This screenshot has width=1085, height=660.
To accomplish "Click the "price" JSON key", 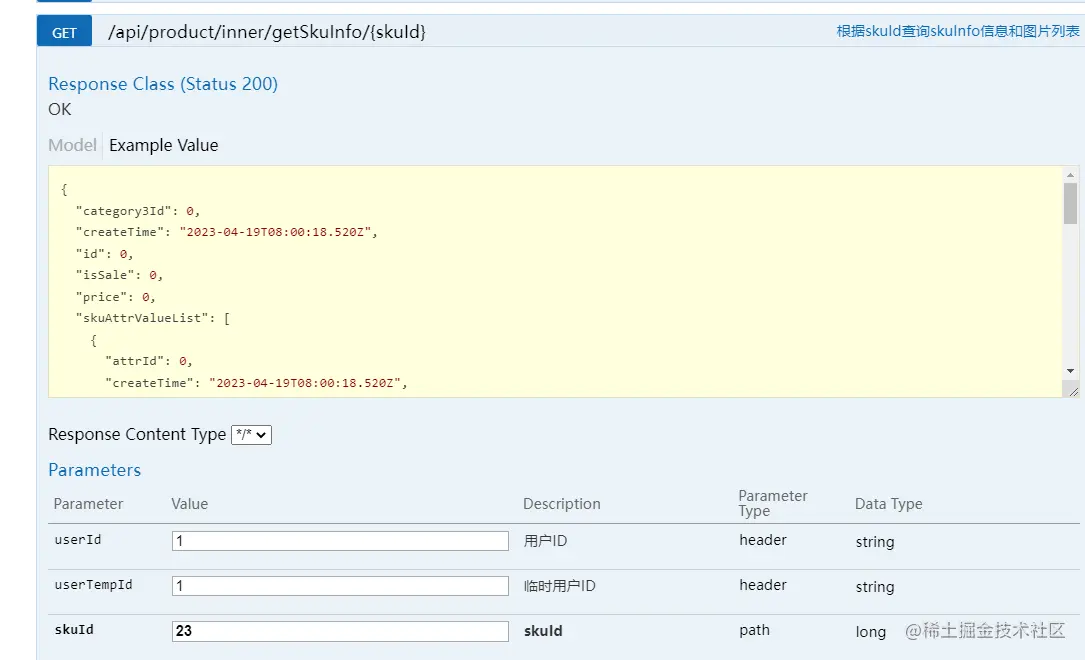I will (102, 297).
